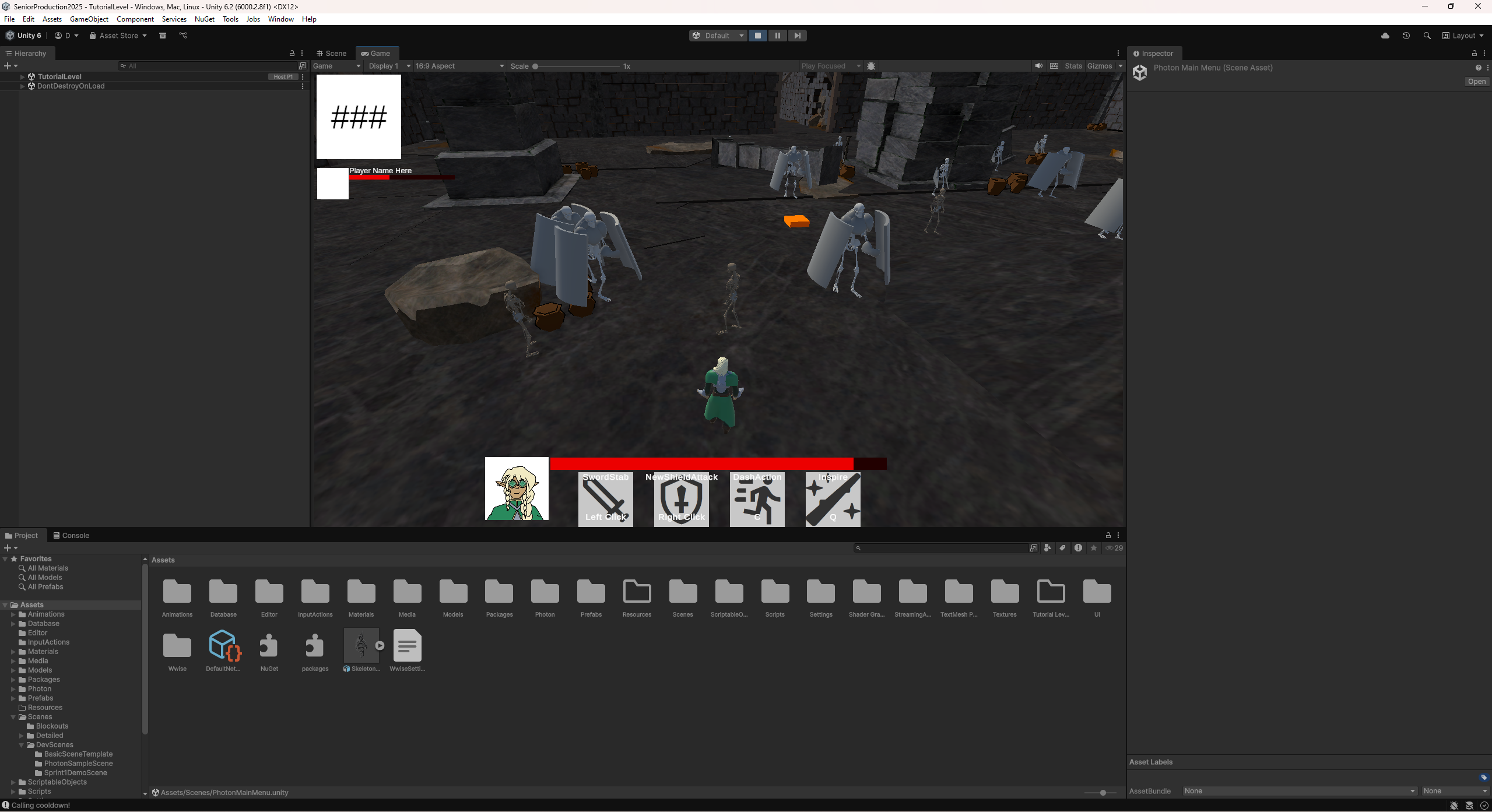Toggle Gizmos in the Game view

1099,66
